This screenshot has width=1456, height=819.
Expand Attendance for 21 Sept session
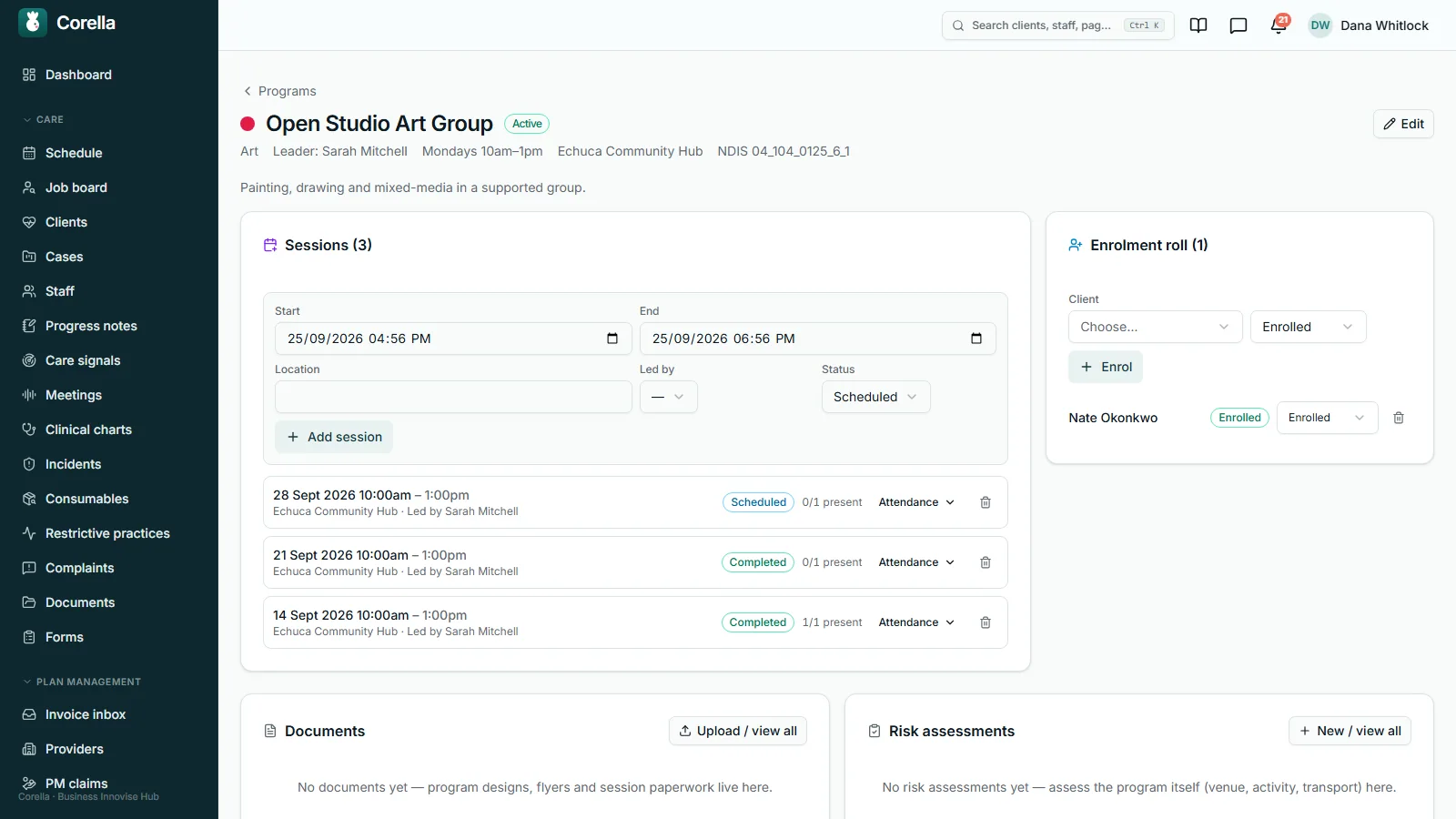click(916, 562)
